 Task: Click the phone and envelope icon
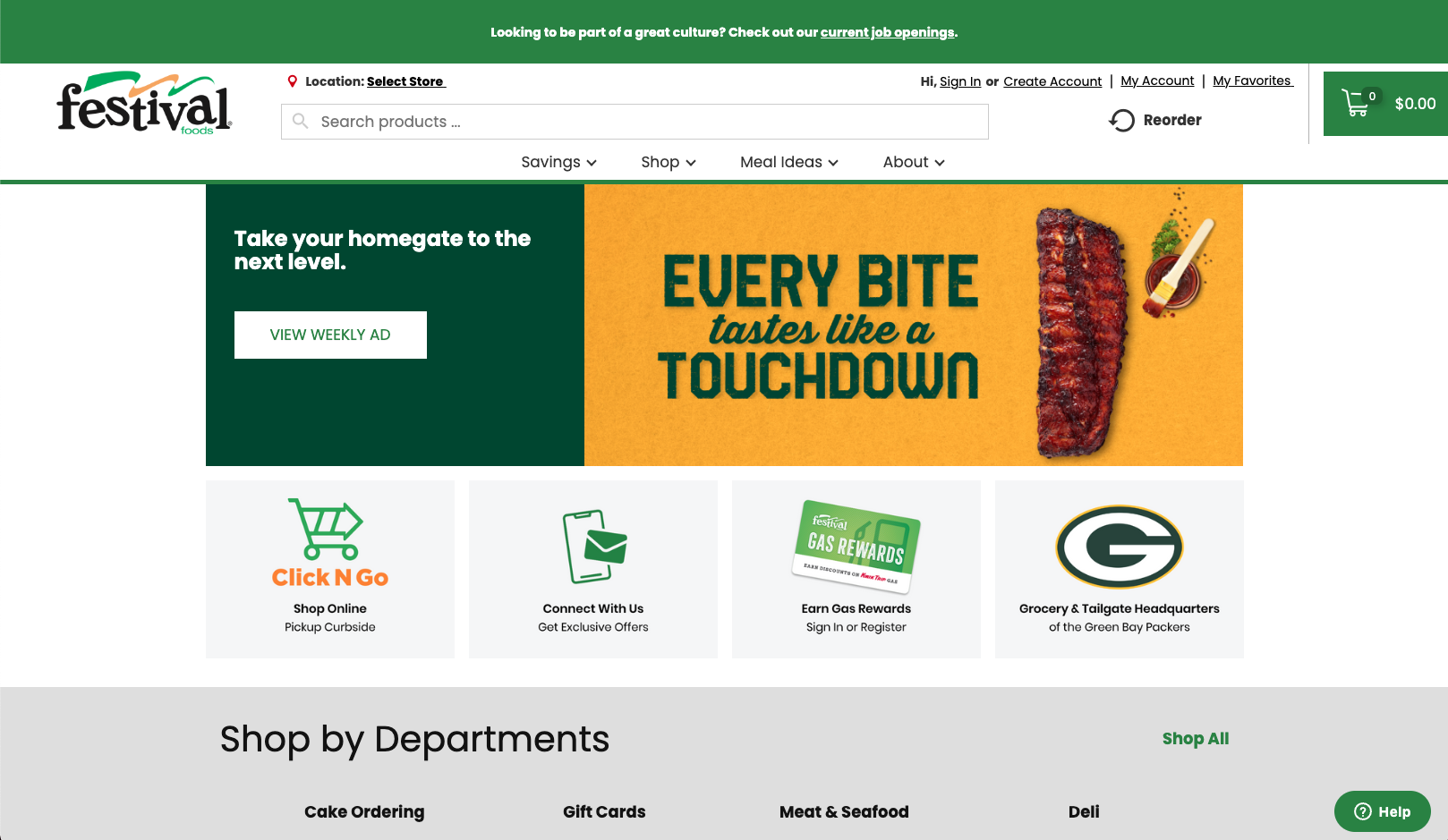[594, 547]
